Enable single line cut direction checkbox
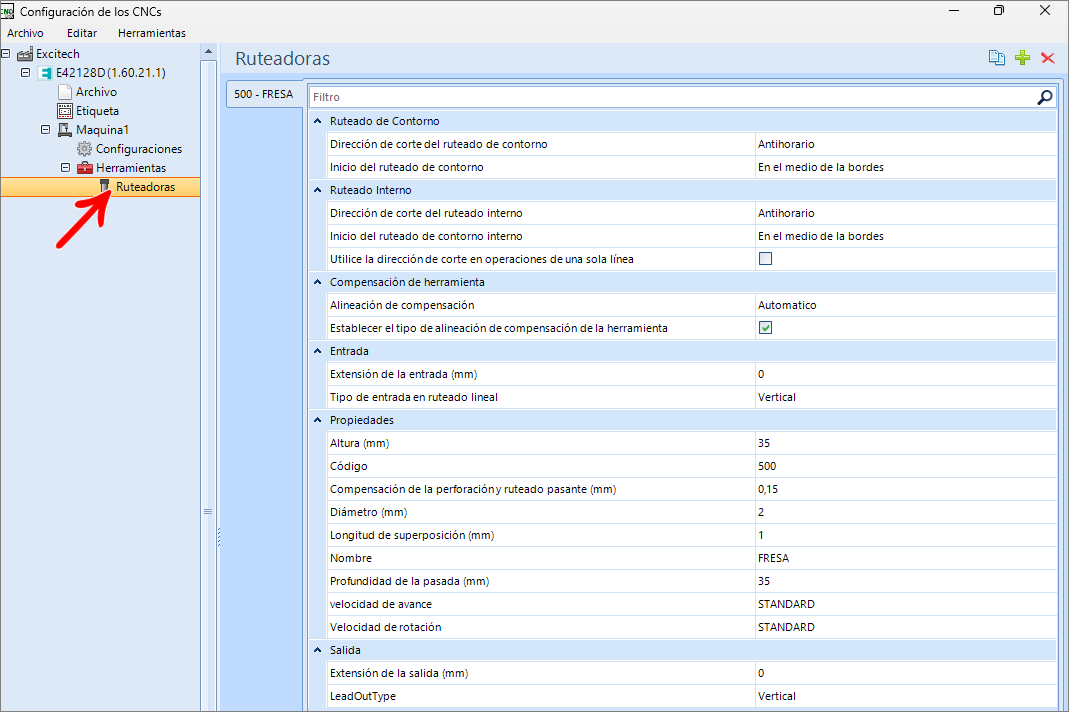The image size is (1069, 715). [x=766, y=259]
